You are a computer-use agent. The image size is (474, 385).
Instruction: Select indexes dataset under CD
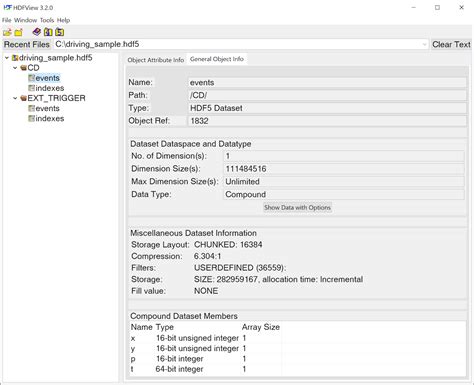pyautogui.click(x=50, y=88)
